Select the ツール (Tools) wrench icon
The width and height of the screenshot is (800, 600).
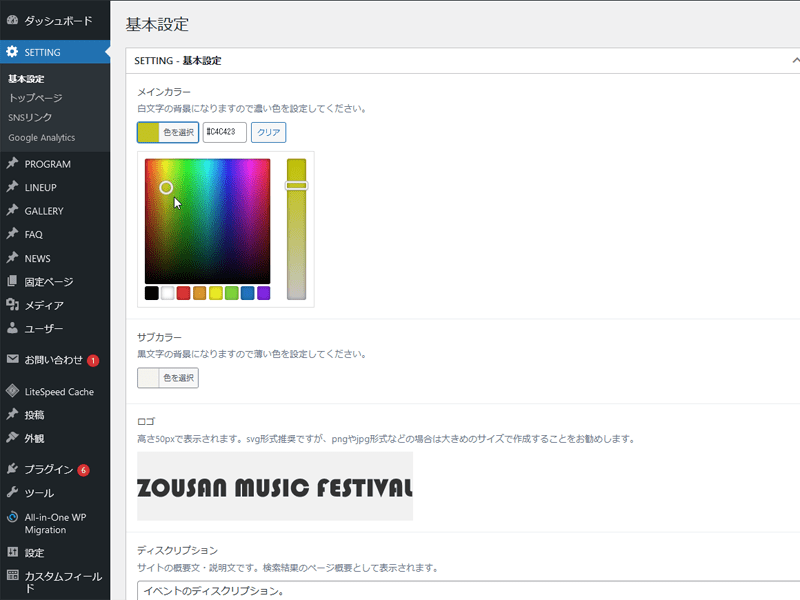pos(12,492)
